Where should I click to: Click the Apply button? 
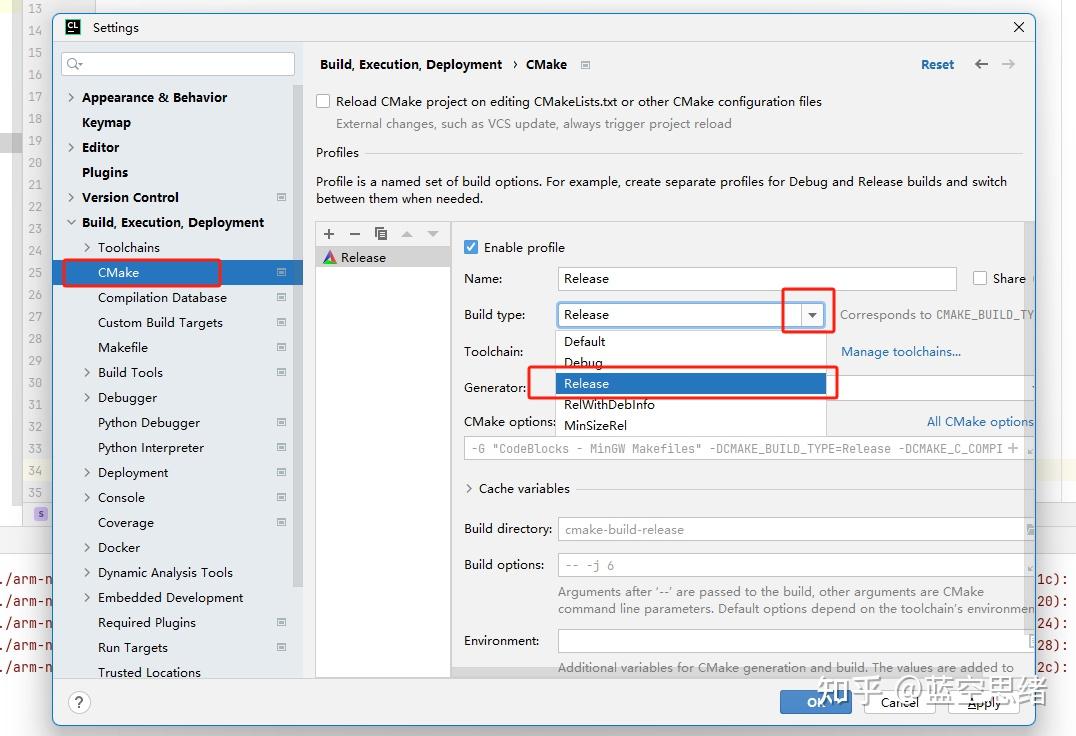pos(984,702)
